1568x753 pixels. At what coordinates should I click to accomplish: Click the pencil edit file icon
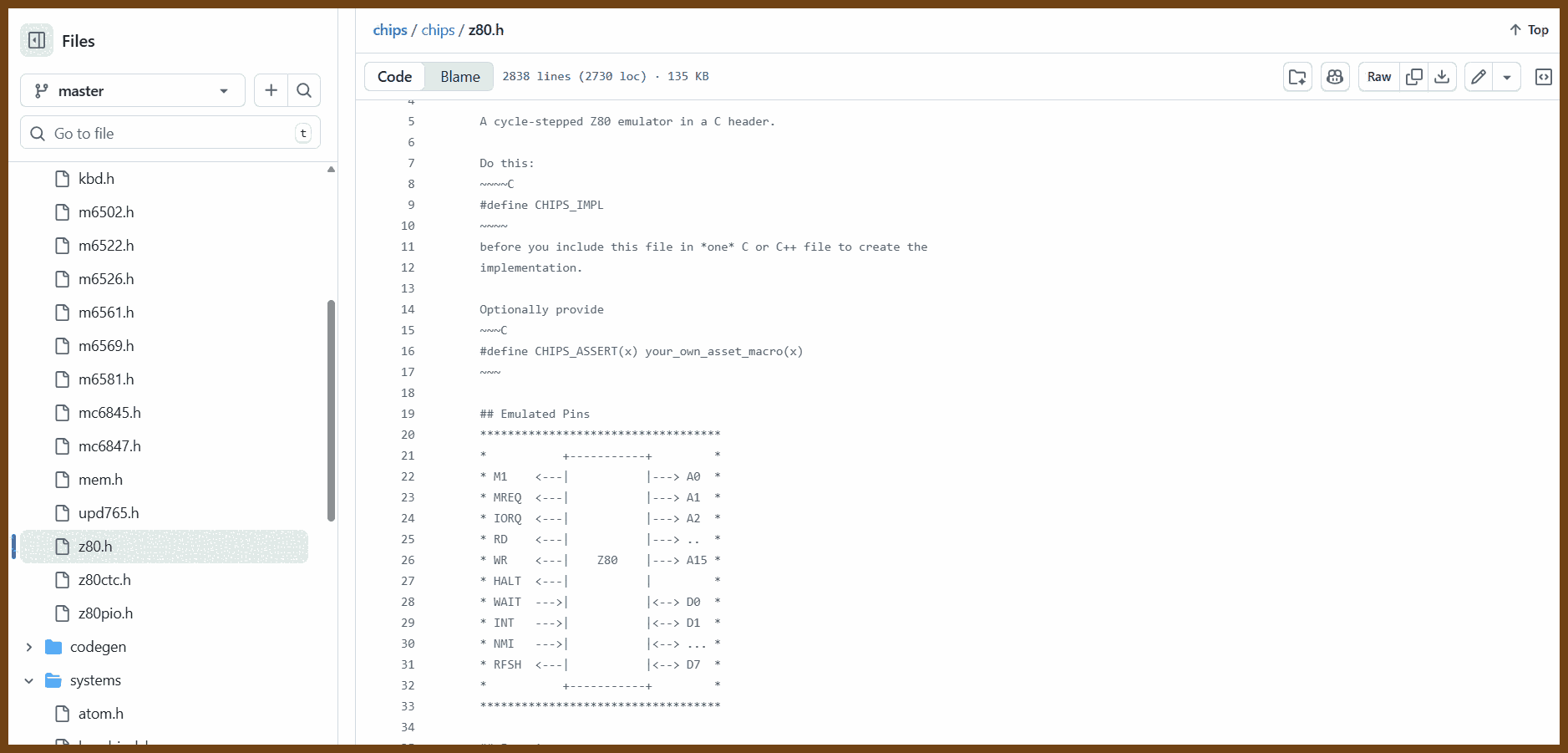1479,77
